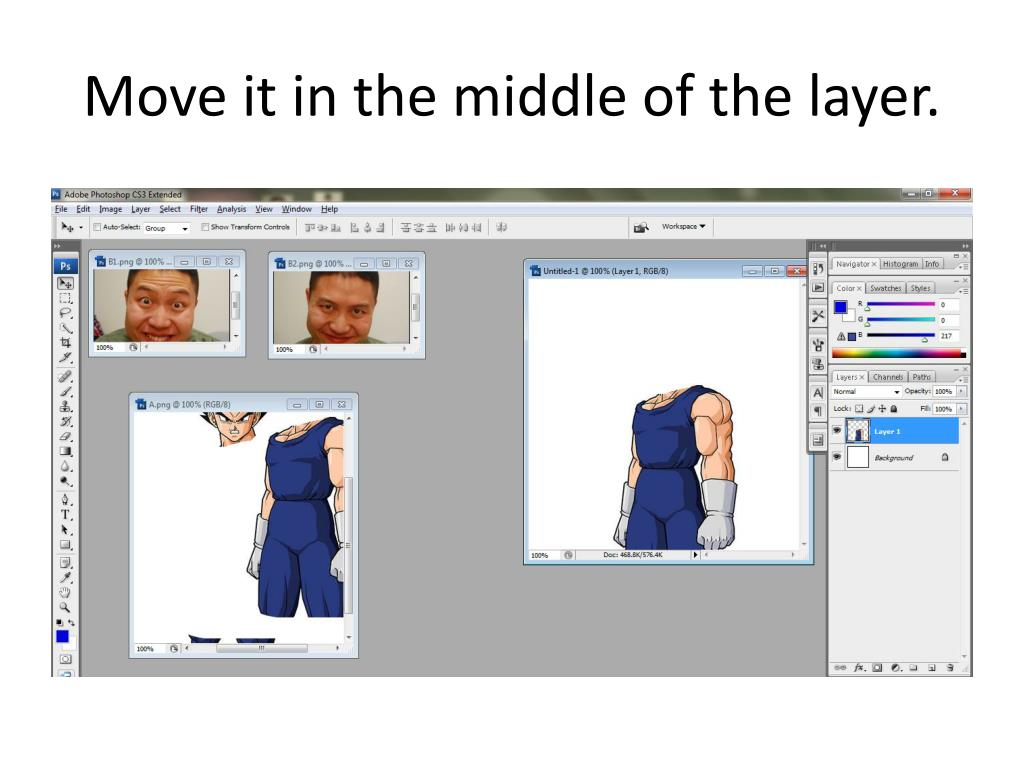Select the History Brush tool

pos(65,421)
